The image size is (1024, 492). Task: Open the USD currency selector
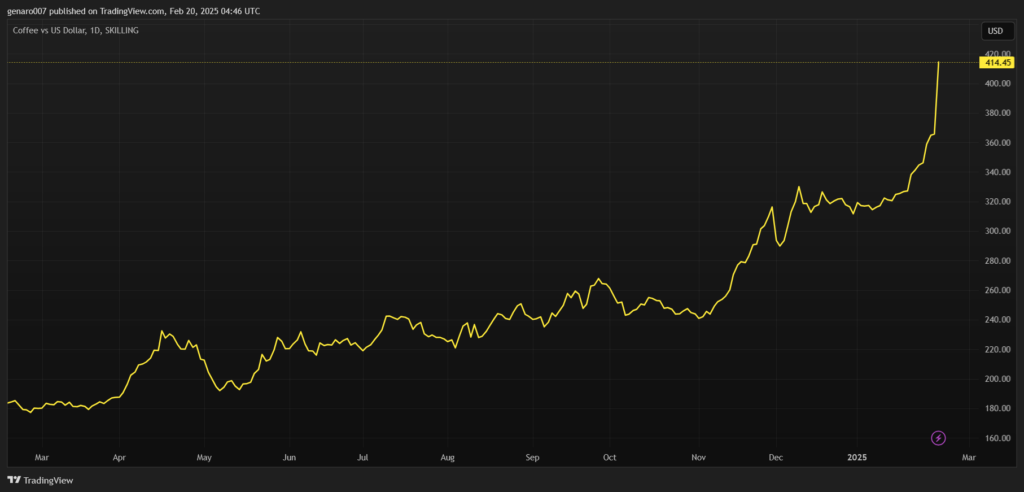point(995,31)
